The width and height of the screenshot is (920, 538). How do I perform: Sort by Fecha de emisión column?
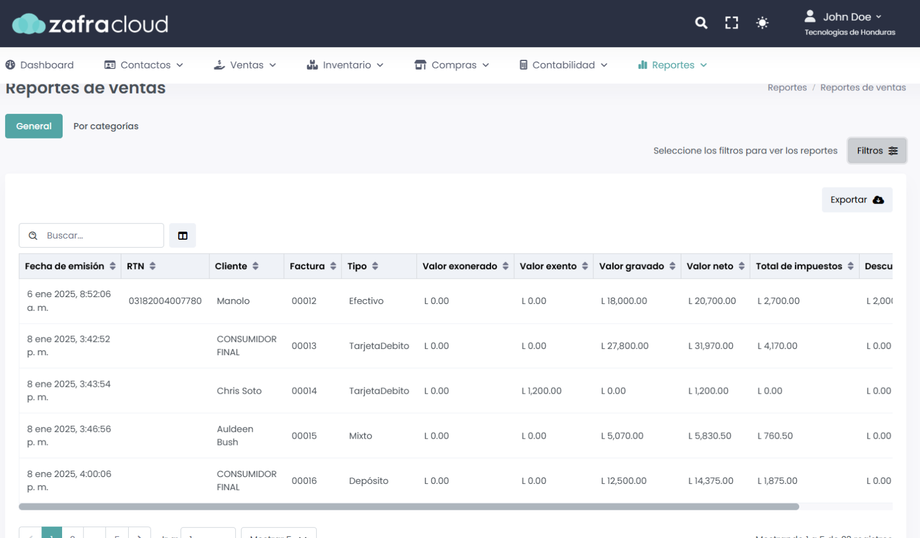point(113,266)
